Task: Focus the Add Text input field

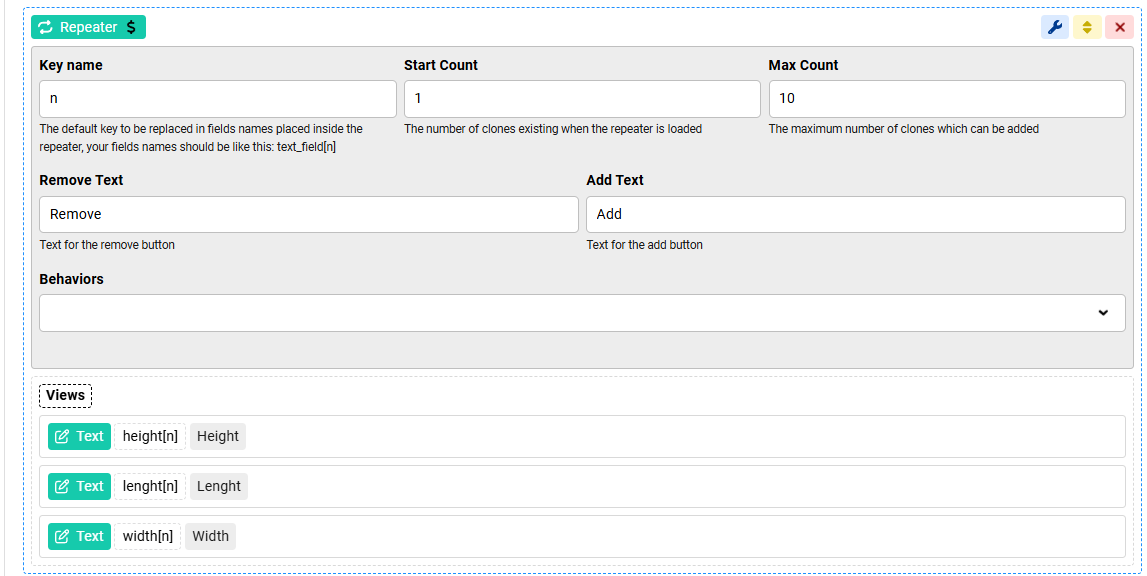Action: [x=856, y=214]
